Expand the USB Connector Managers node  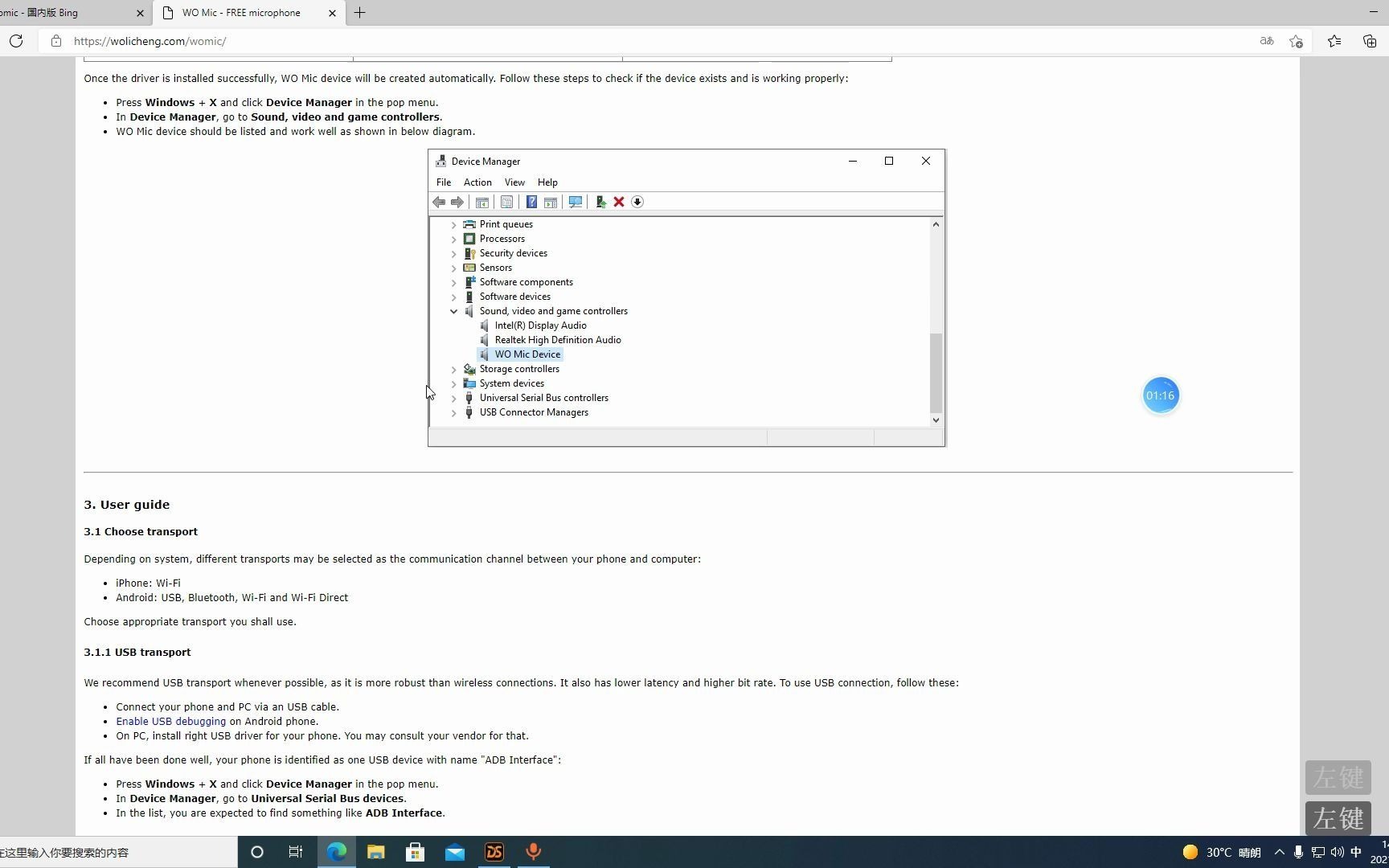(x=454, y=413)
